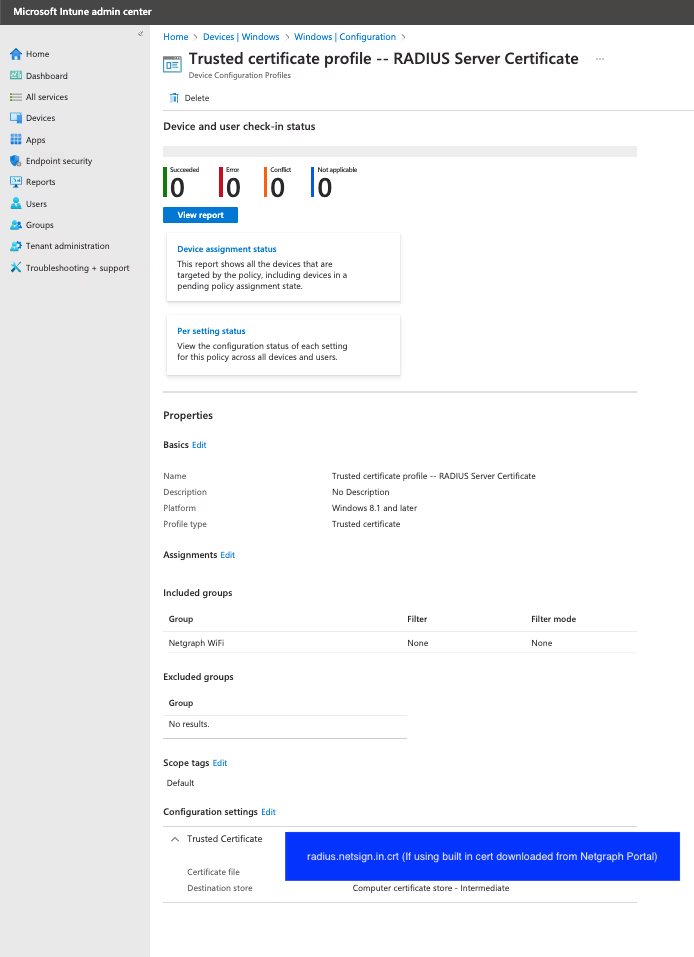Edit the Basics section
The height and width of the screenshot is (957, 694).
[199, 445]
